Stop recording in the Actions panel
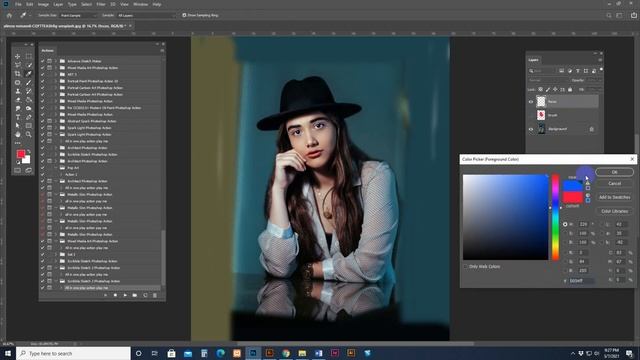Screen dimensions: 640x360 point(115,295)
